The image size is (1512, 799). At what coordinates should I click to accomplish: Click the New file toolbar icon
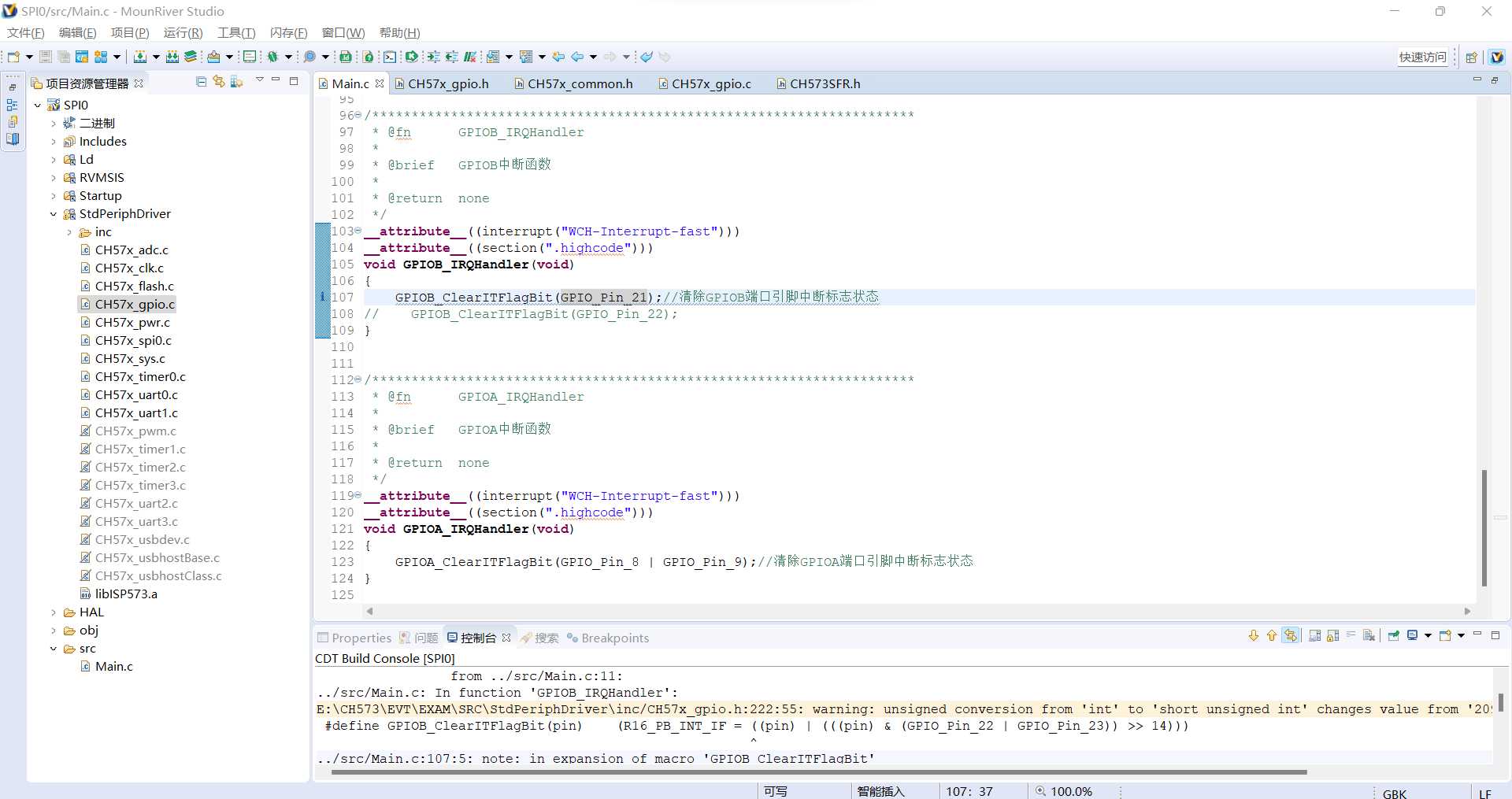(13, 57)
